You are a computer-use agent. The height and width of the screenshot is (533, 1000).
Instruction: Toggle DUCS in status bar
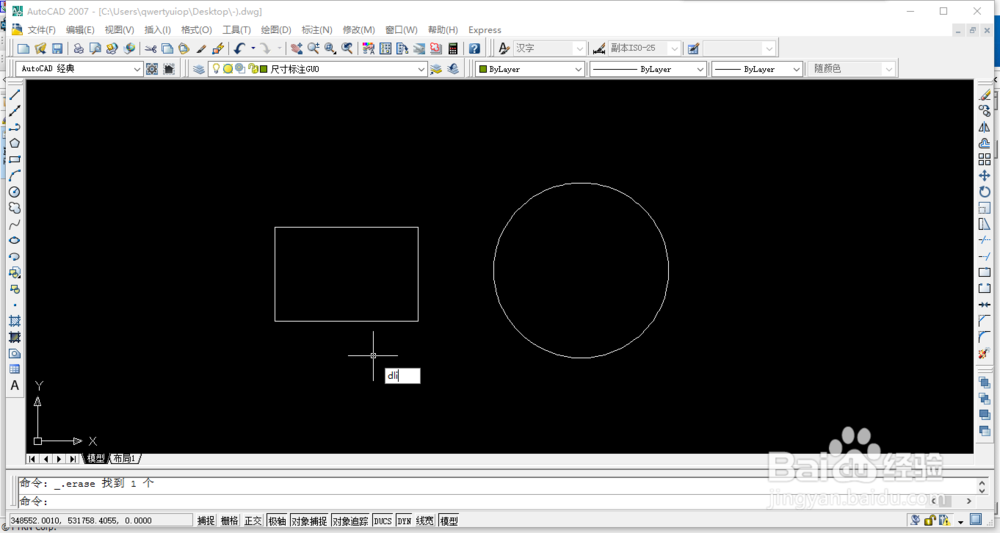(x=383, y=521)
